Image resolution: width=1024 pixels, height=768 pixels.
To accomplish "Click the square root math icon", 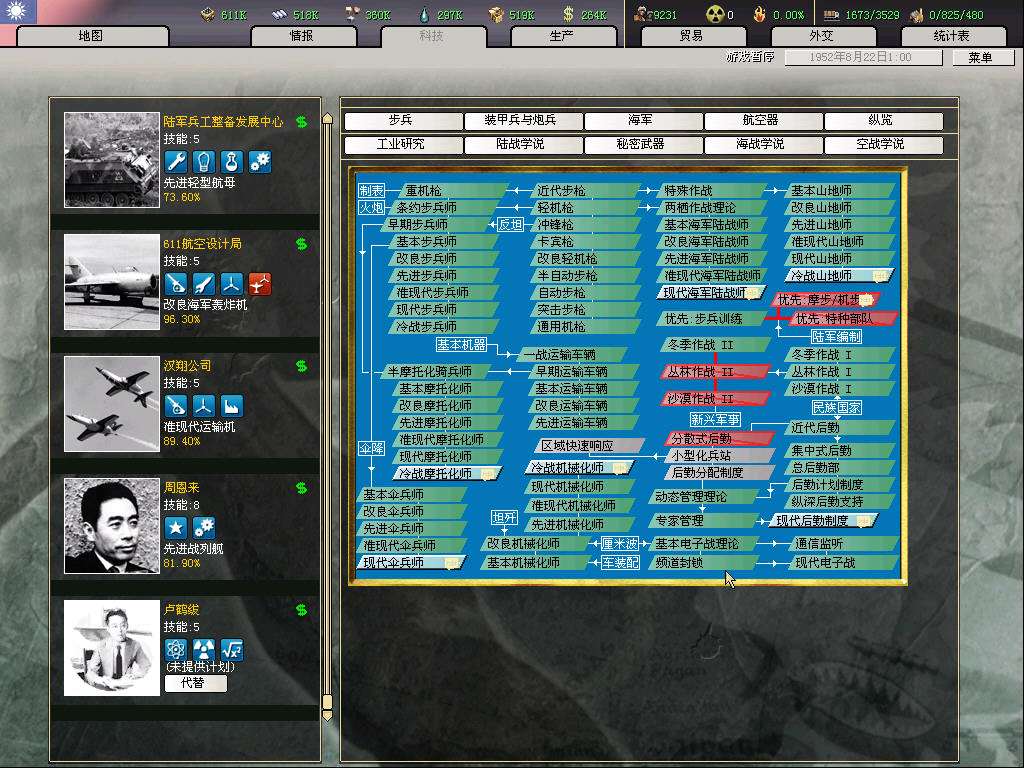I will [232, 650].
